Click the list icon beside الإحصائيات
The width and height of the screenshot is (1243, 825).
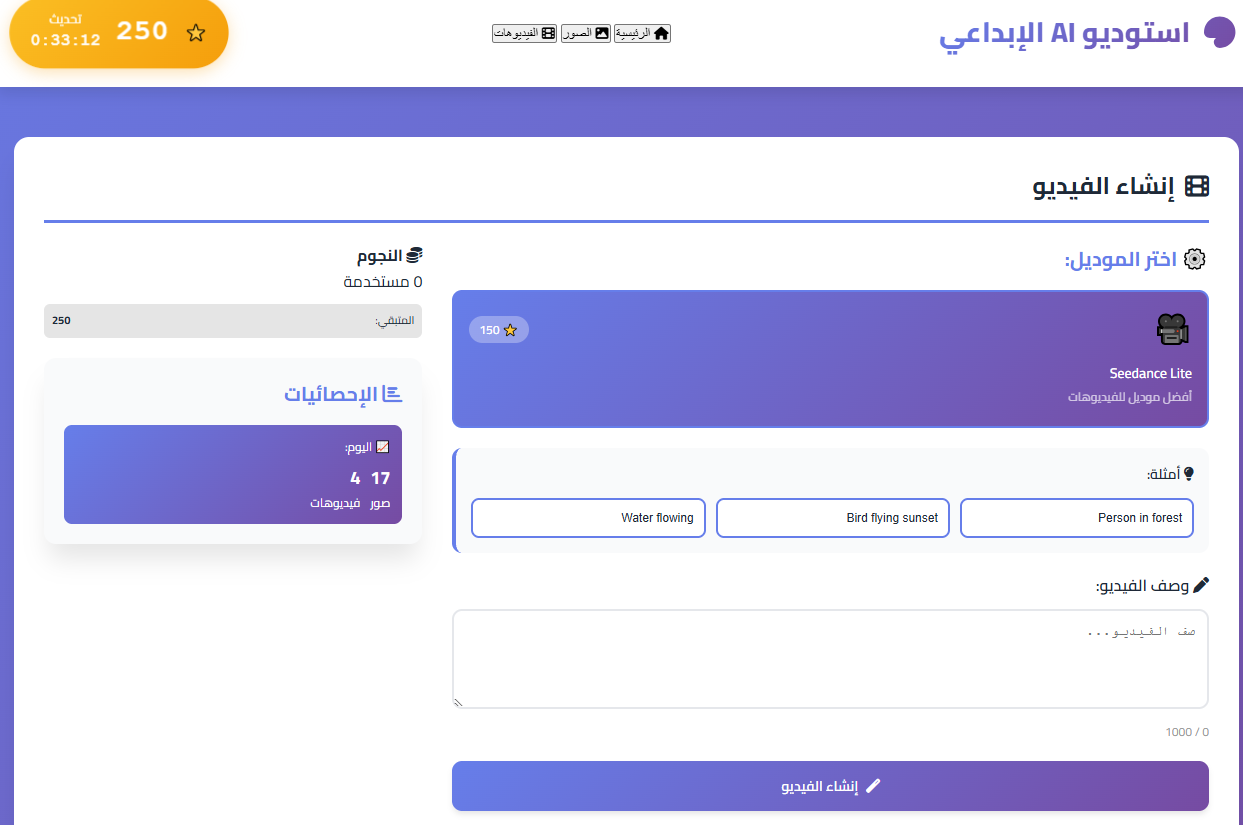393,394
